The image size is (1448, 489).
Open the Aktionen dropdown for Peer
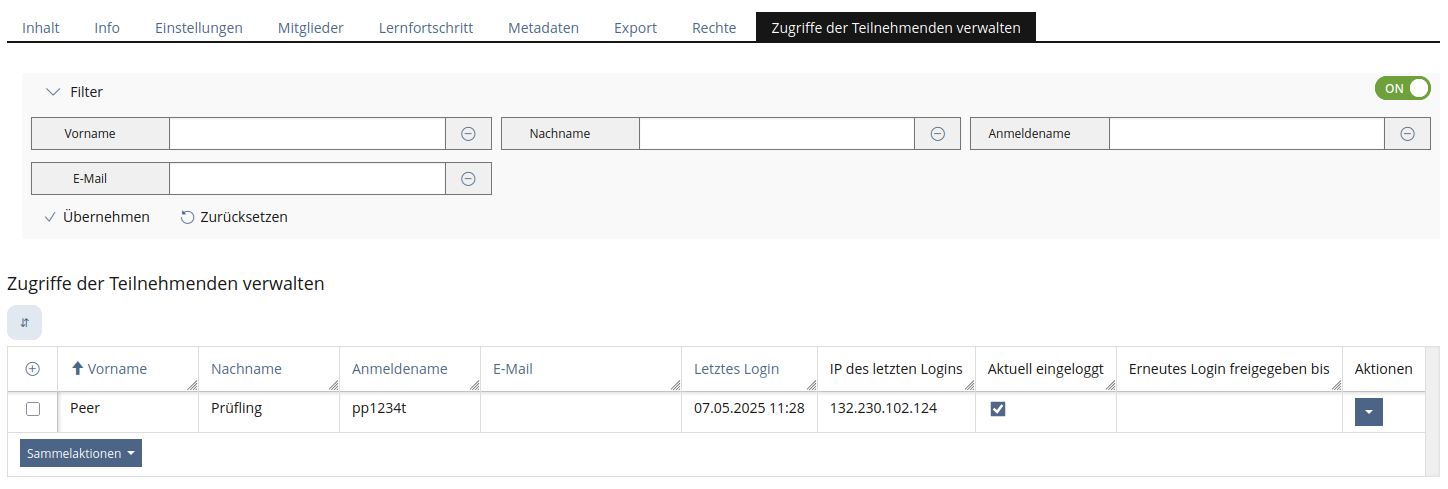tap(1368, 412)
